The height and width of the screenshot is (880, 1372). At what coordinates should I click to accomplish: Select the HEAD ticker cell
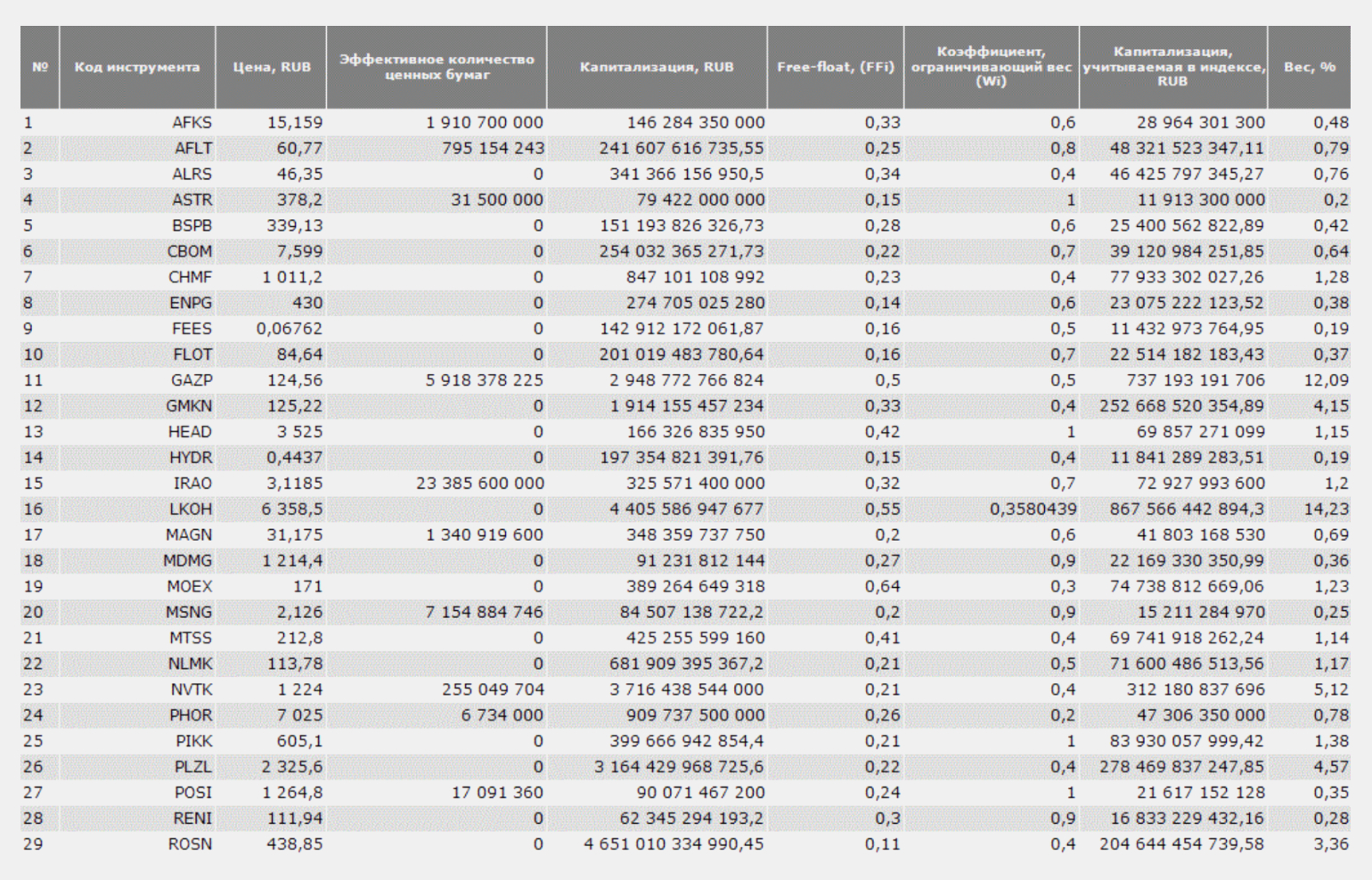tap(190, 432)
